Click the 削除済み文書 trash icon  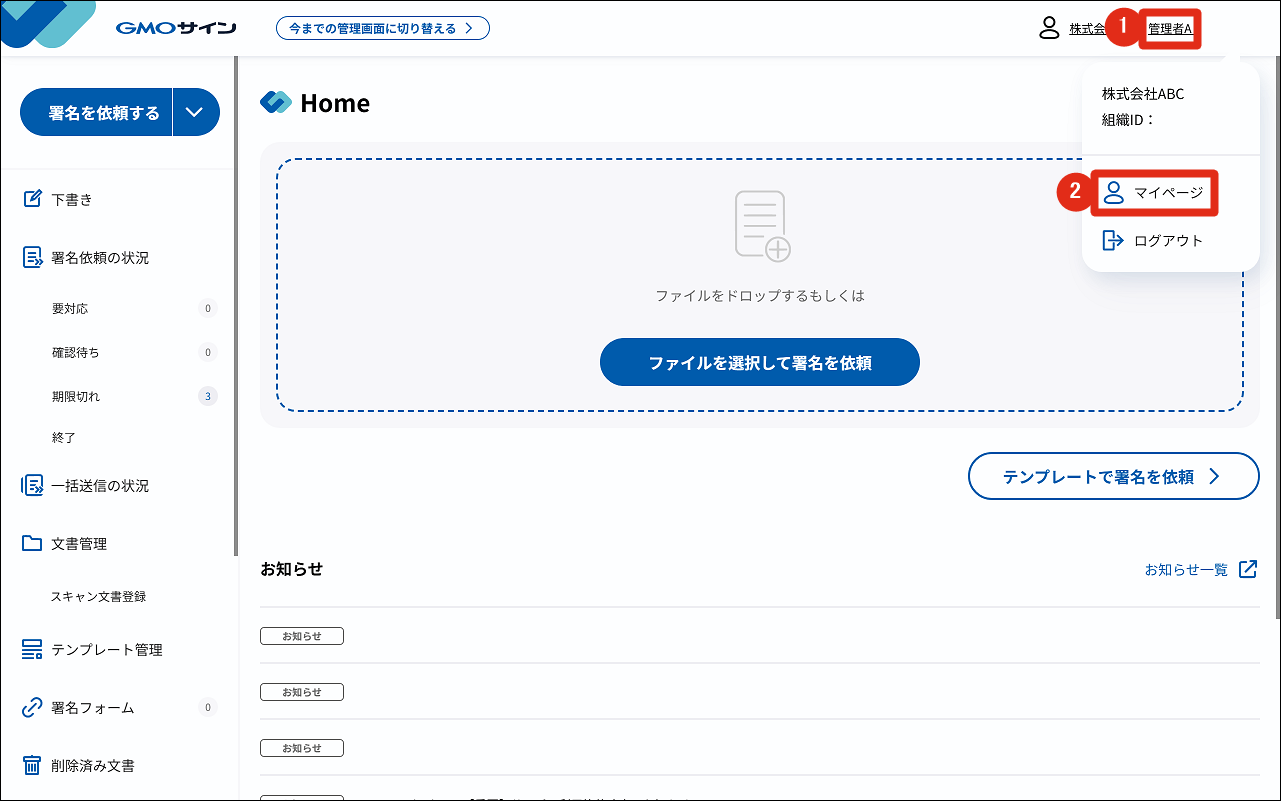(32, 766)
